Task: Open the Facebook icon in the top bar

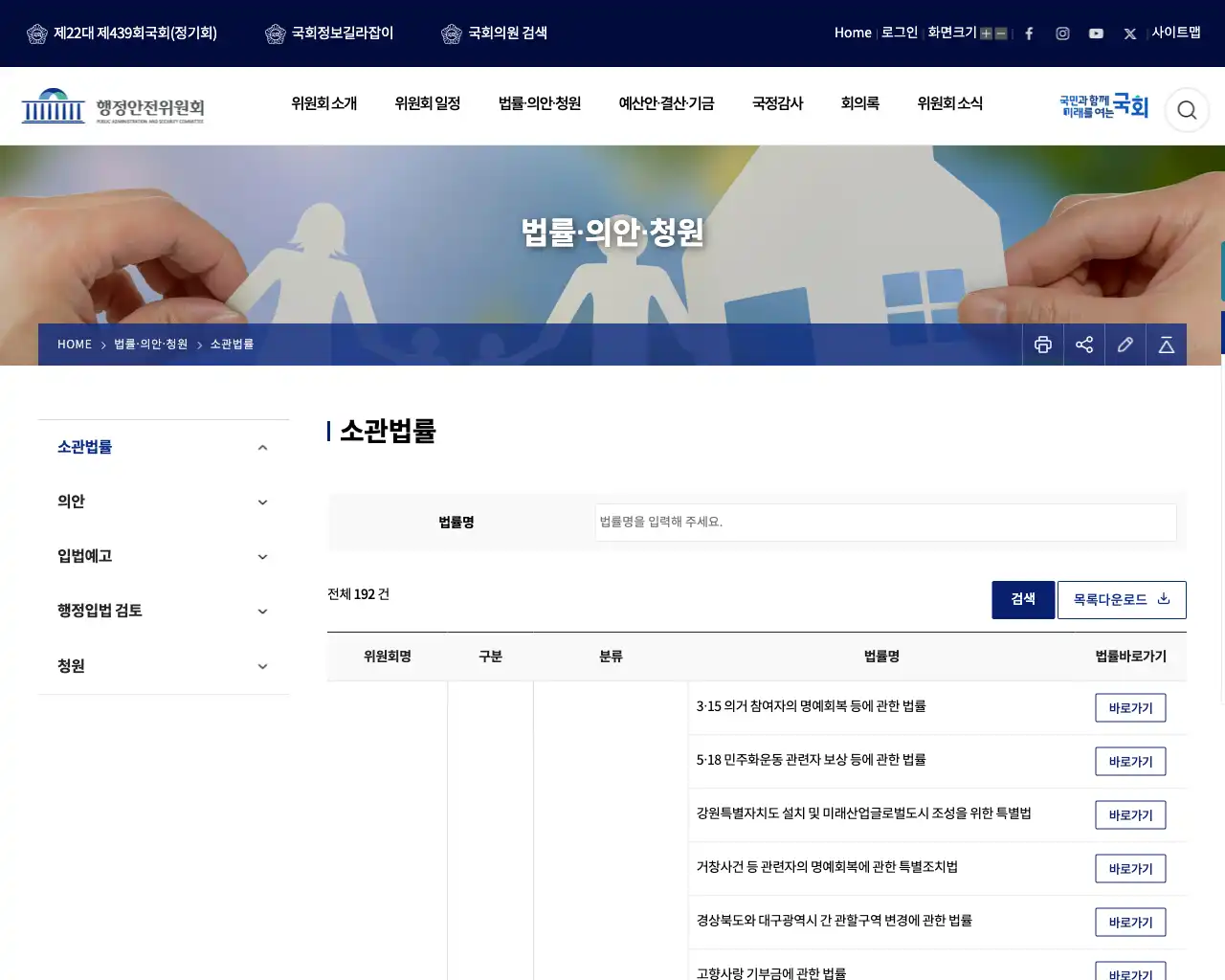Action: coord(1029,33)
